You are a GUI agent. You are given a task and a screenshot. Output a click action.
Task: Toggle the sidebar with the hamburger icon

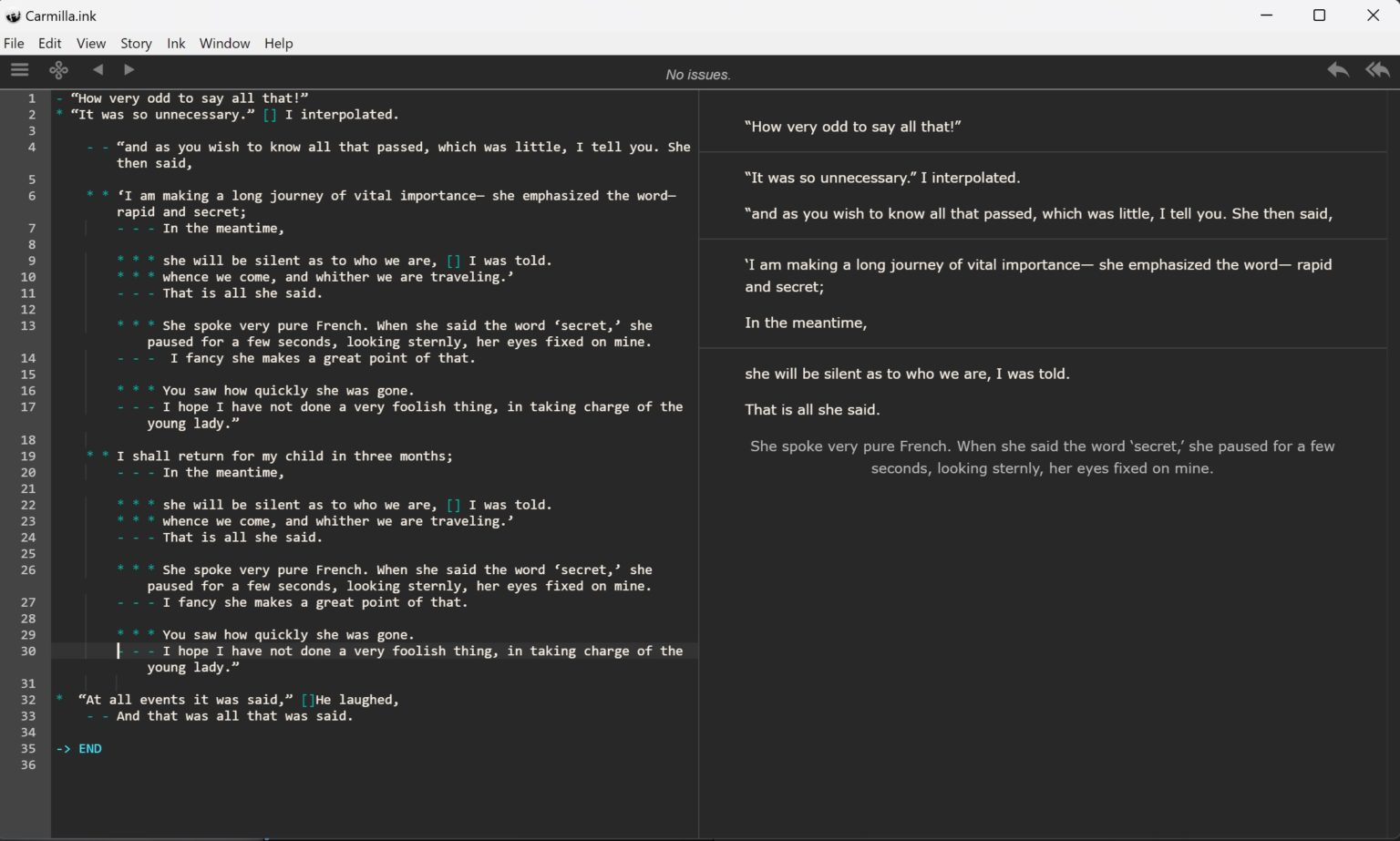point(19,70)
